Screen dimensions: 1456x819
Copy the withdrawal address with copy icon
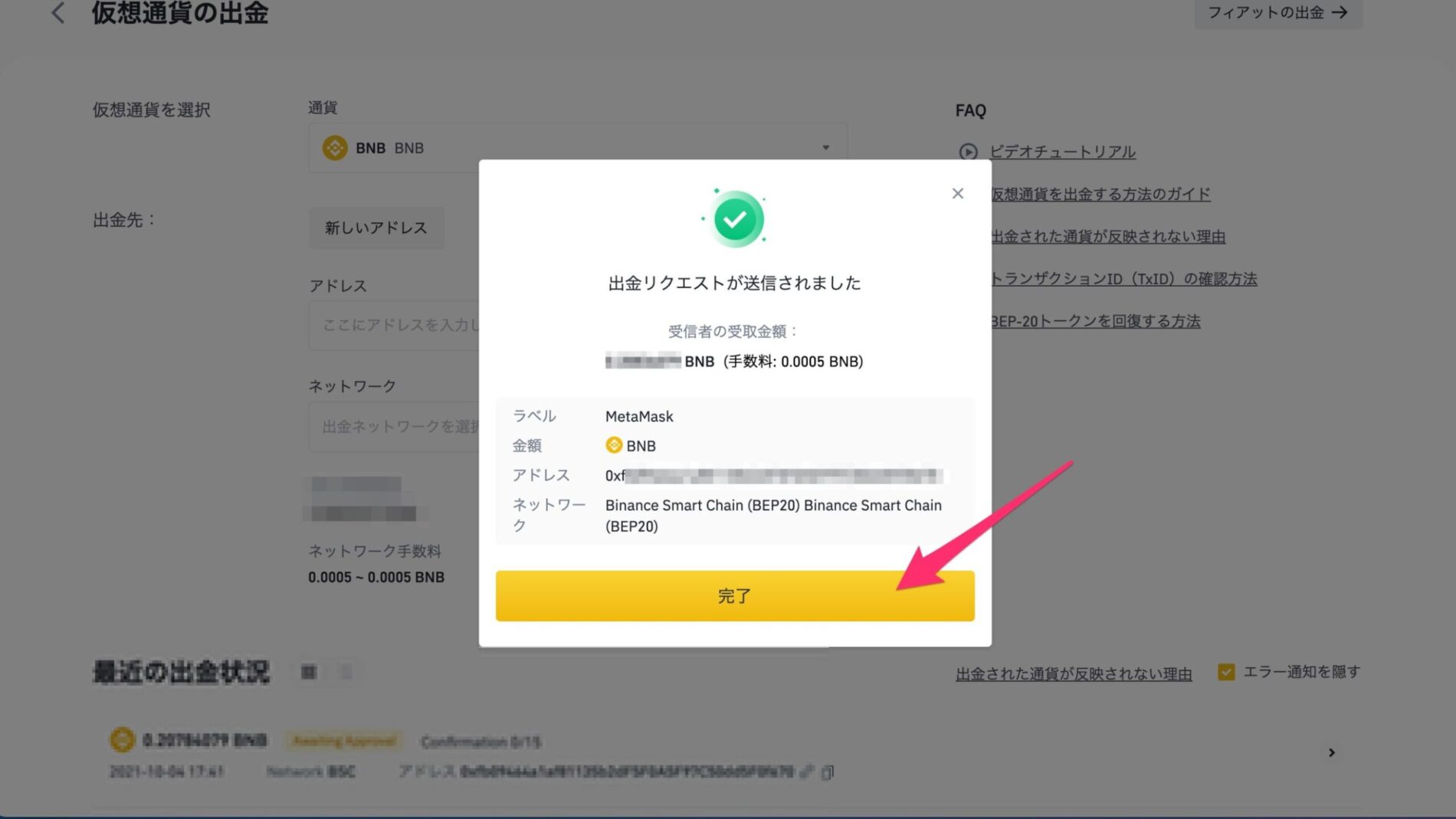click(x=828, y=772)
